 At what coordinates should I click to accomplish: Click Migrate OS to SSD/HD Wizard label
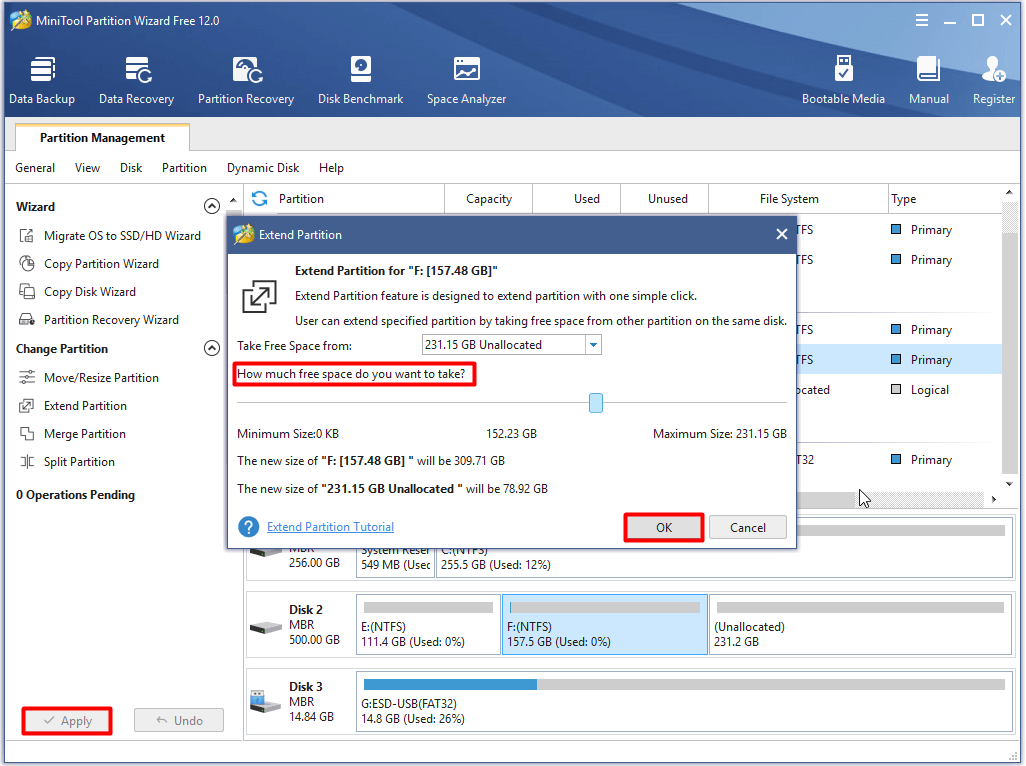(122, 235)
